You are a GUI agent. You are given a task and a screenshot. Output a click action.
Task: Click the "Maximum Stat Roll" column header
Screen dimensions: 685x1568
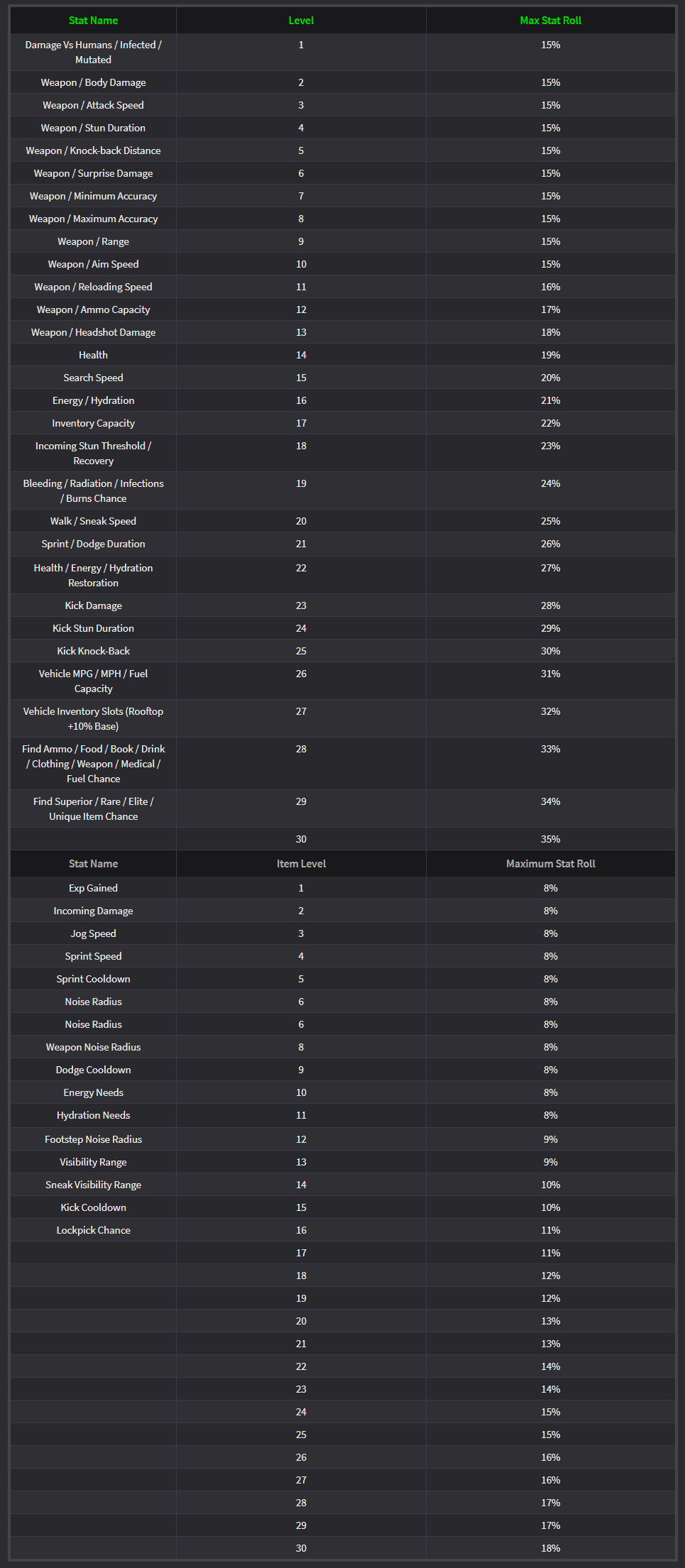click(550, 864)
